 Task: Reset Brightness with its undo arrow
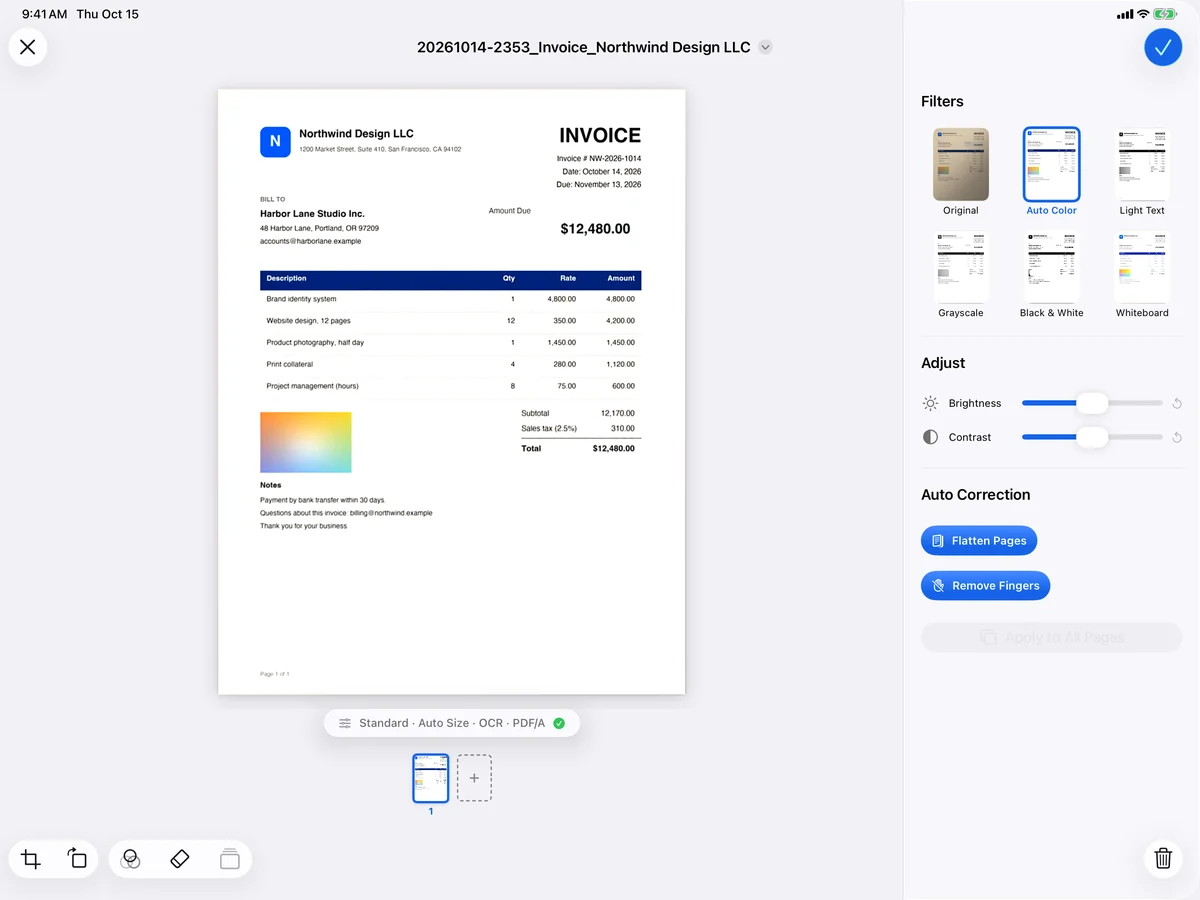[x=1177, y=404]
